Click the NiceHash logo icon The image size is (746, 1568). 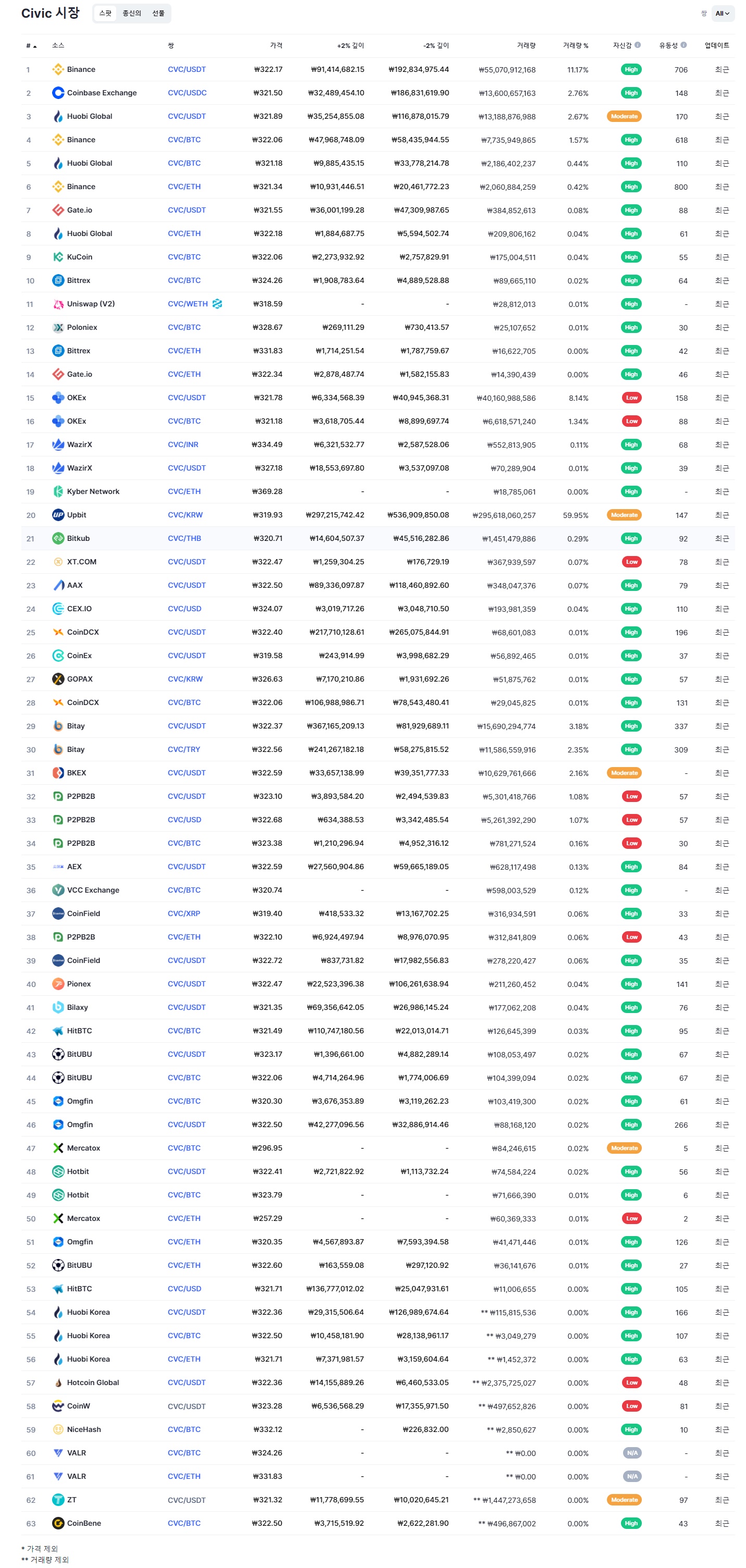(x=58, y=1429)
